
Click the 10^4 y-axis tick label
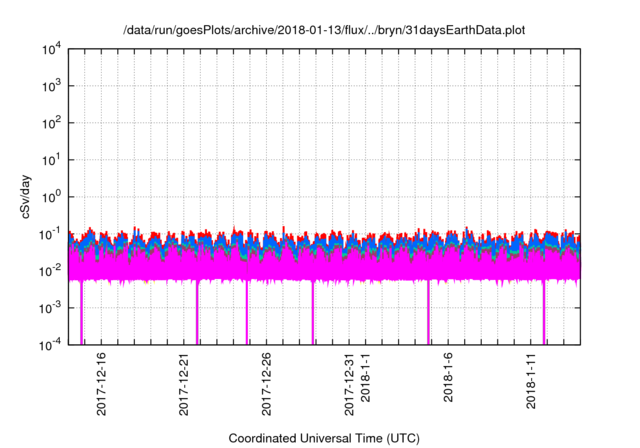(x=52, y=50)
